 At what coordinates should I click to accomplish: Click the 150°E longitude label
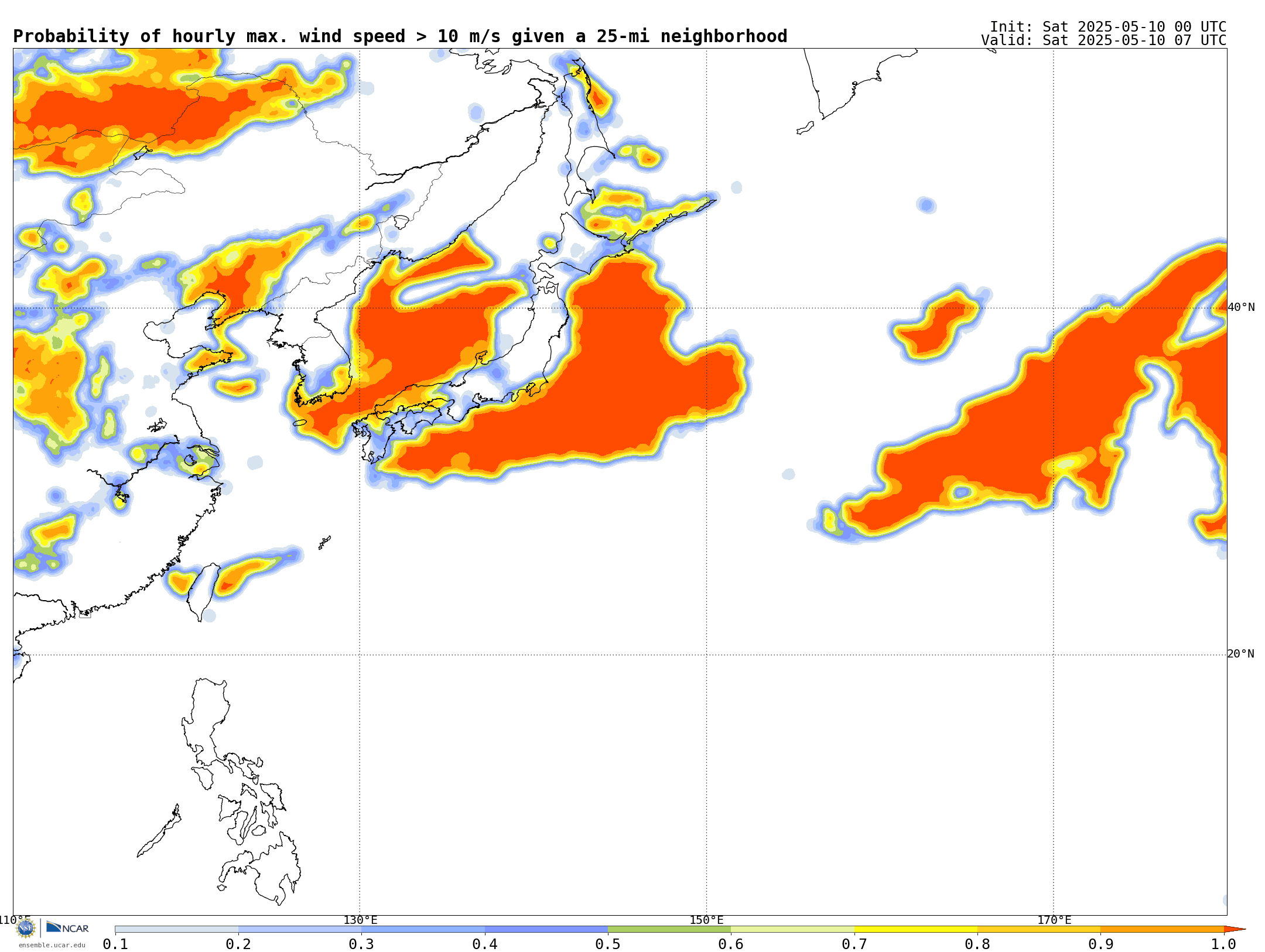pyautogui.click(x=706, y=920)
